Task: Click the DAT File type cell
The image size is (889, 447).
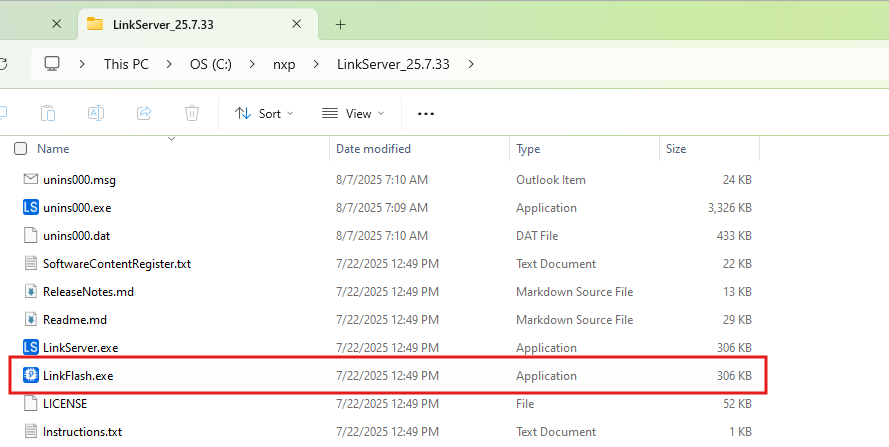Action: click(537, 235)
